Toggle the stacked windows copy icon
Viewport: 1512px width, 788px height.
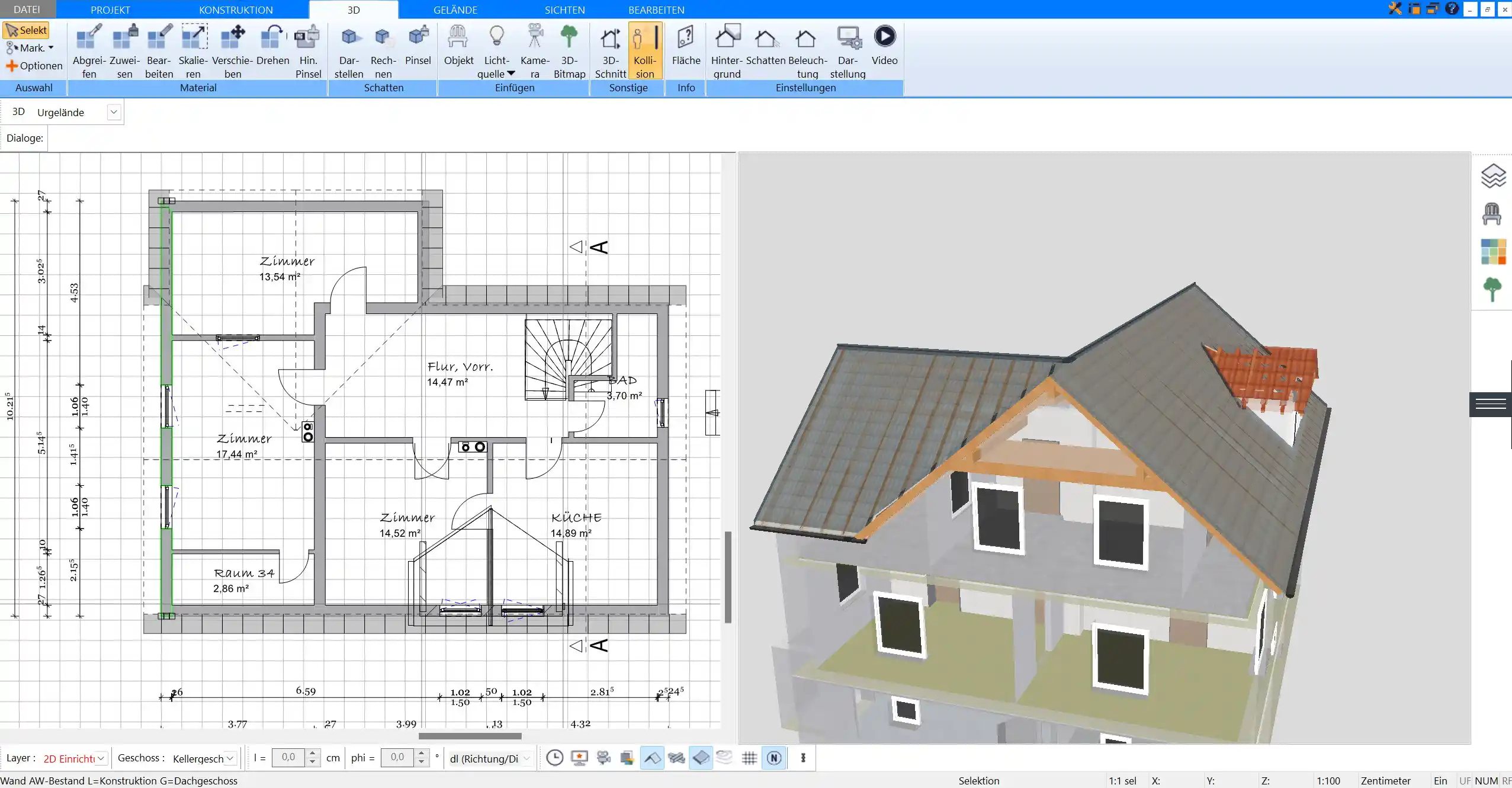tap(1431, 9)
